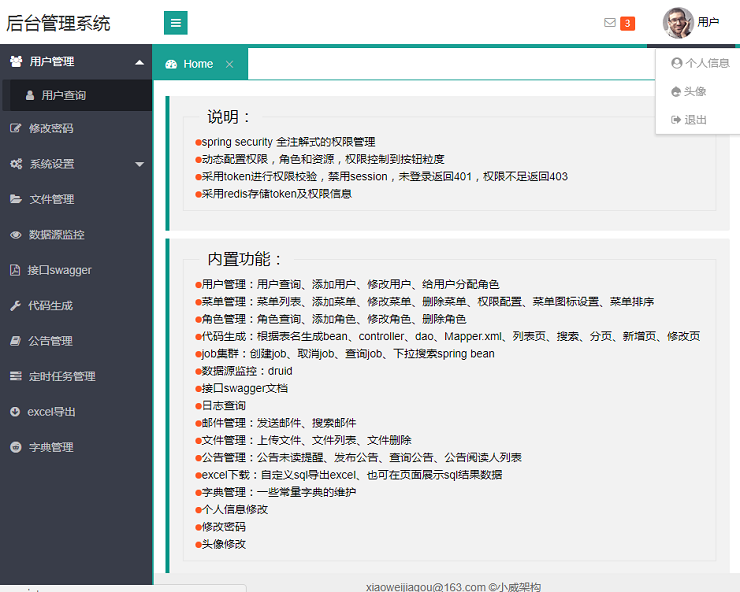Screen dimensions: 740x592
Task: Click the line '头像修改'
Action: tap(224, 544)
